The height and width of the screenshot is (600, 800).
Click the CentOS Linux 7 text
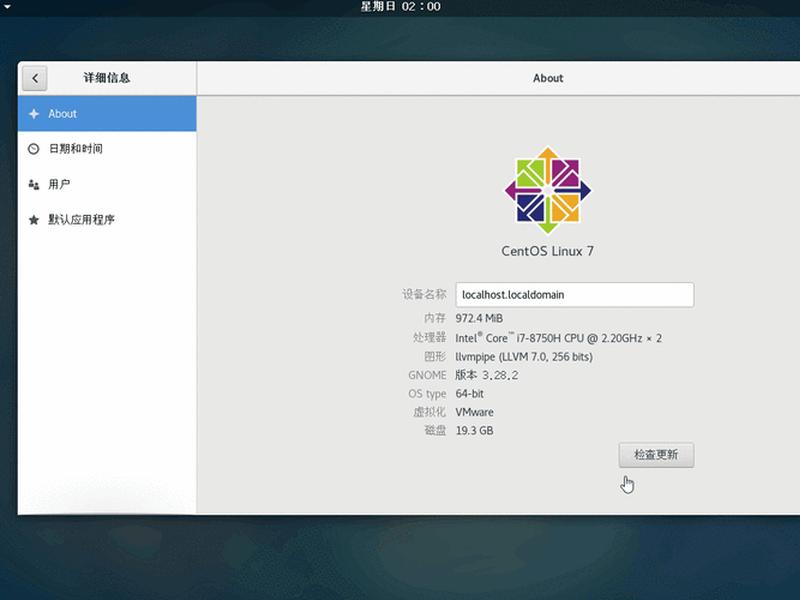pyautogui.click(x=547, y=251)
